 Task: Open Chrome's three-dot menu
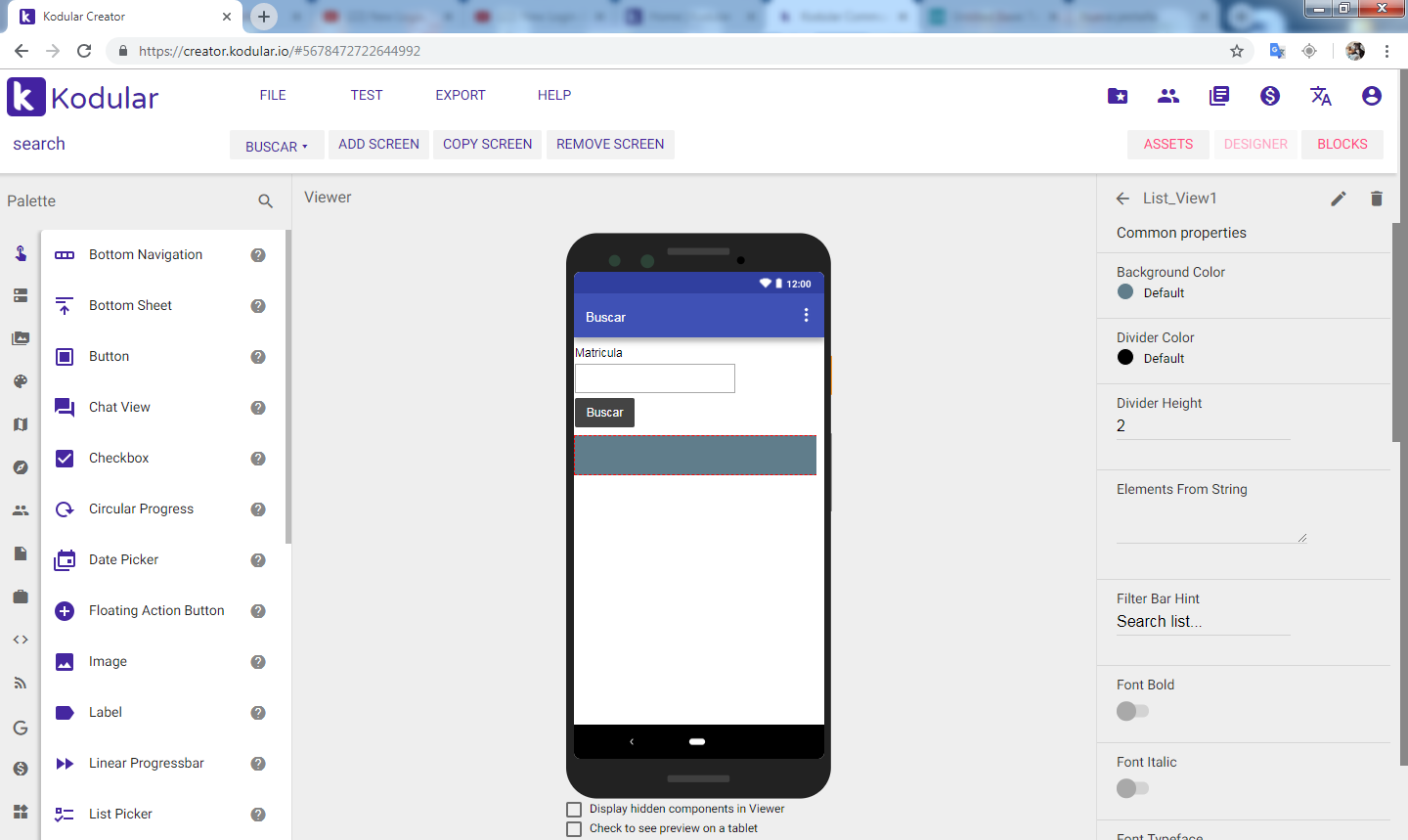[x=1386, y=51]
